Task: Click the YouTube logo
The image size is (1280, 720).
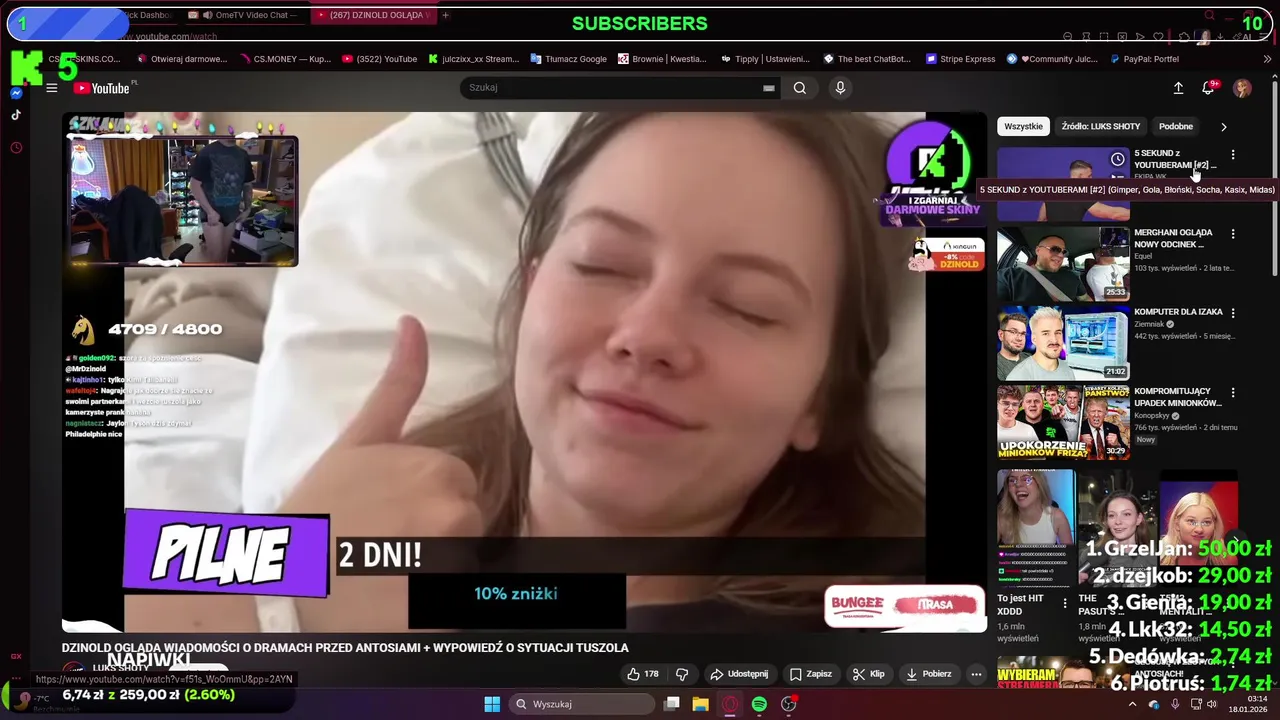Action: [x=101, y=88]
